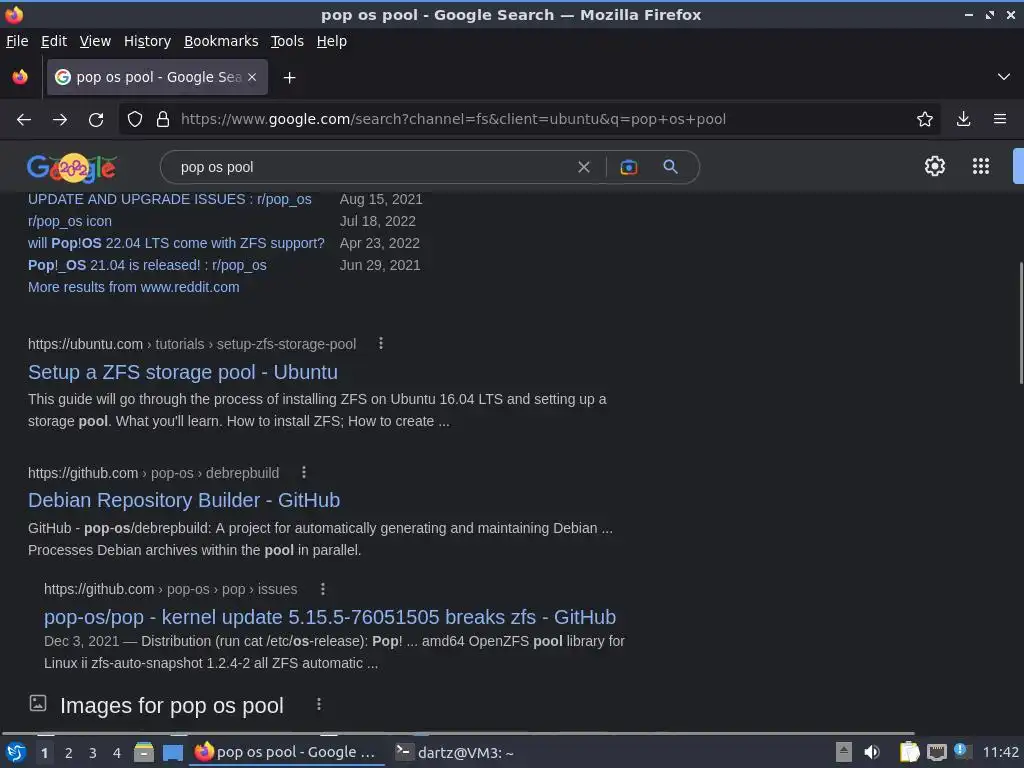Open the Google apps grid
1024x768 pixels.
[x=980, y=166]
